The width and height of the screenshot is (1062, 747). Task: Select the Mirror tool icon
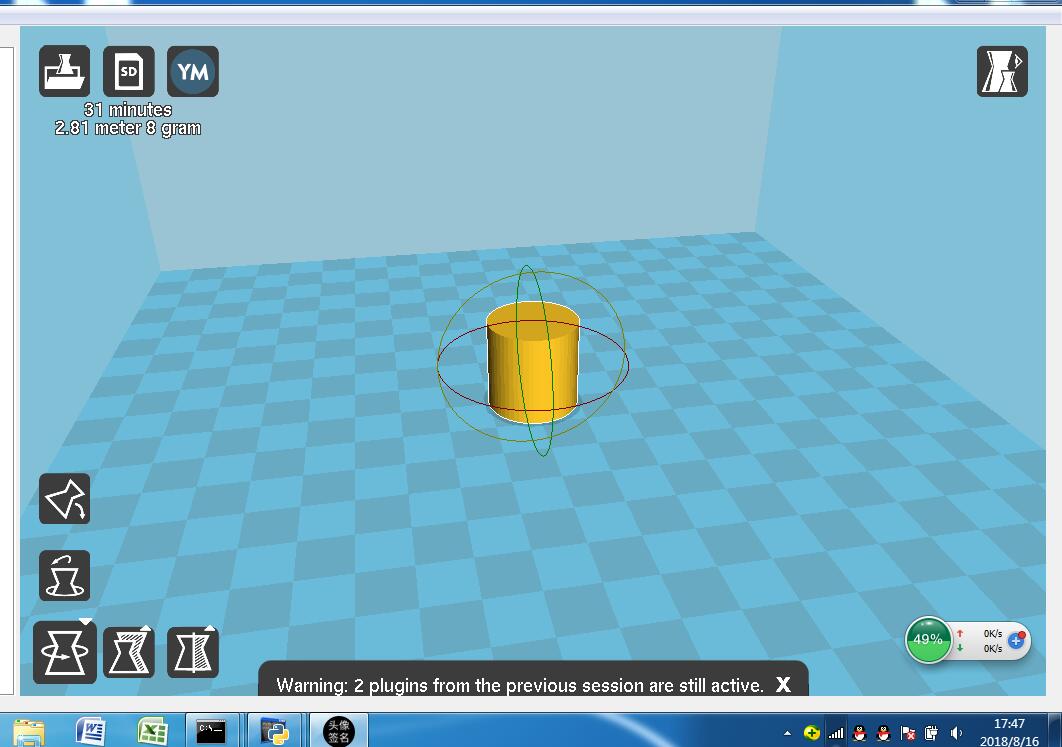pyautogui.click(x=193, y=652)
